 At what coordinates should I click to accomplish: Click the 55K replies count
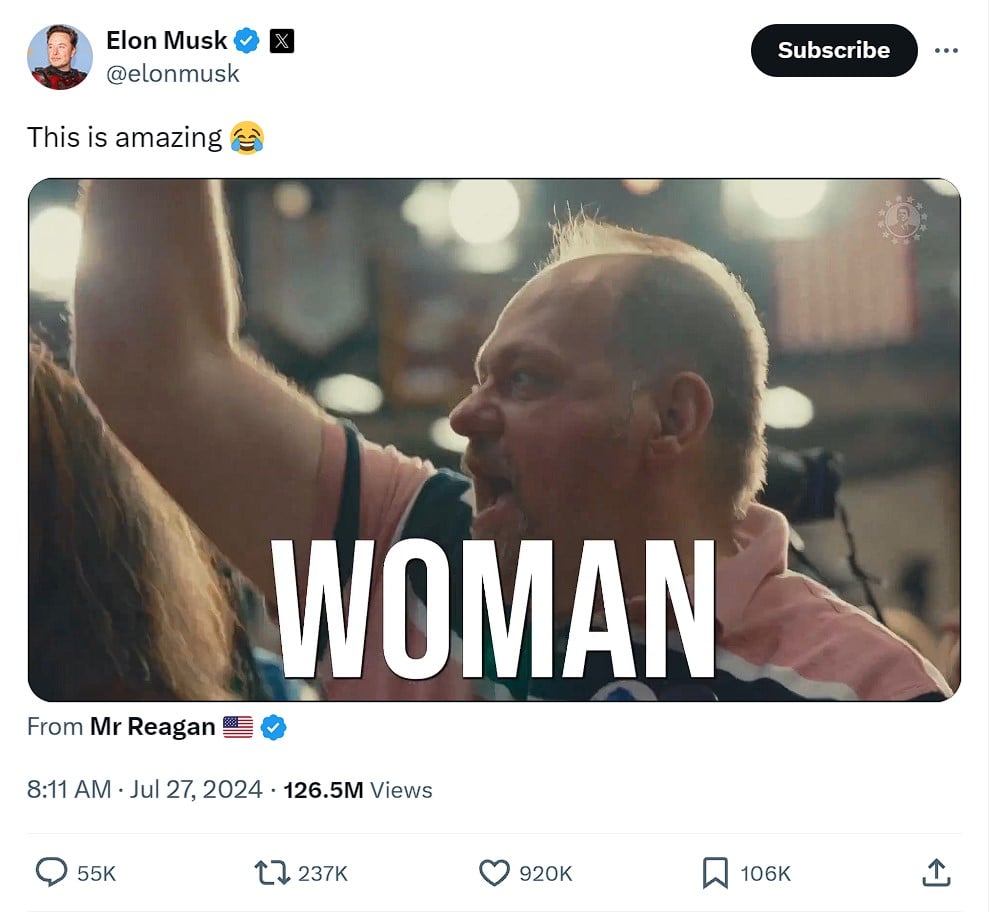click(97, 874)
